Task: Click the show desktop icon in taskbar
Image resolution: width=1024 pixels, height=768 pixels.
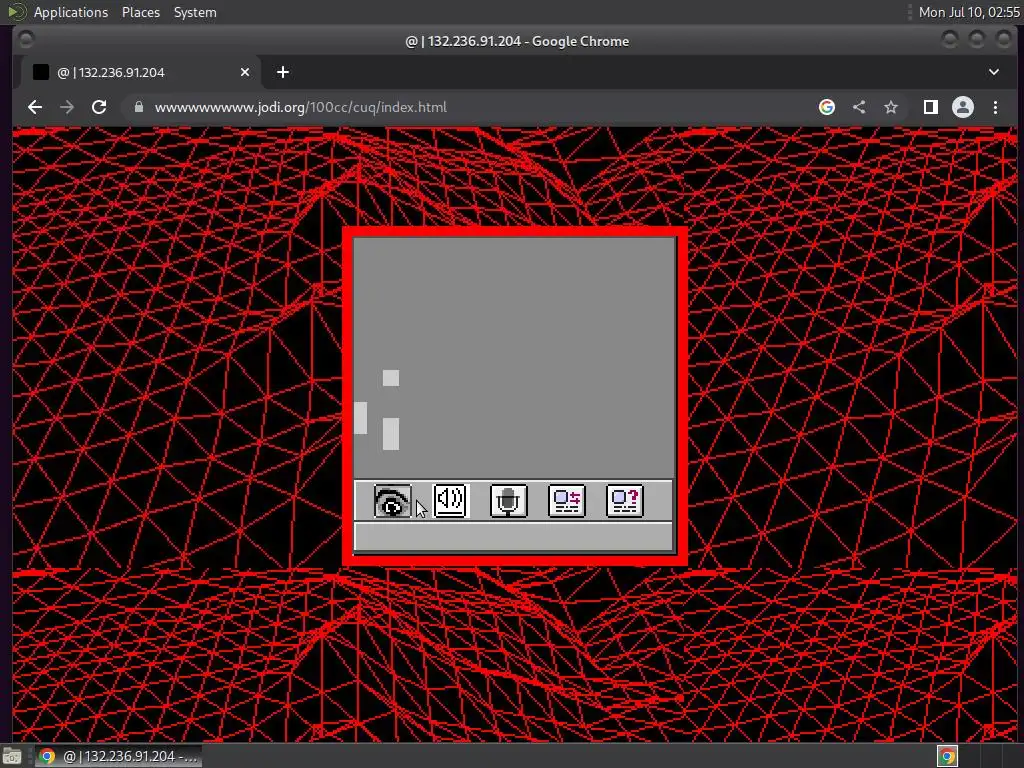Action: click(12, 756)
